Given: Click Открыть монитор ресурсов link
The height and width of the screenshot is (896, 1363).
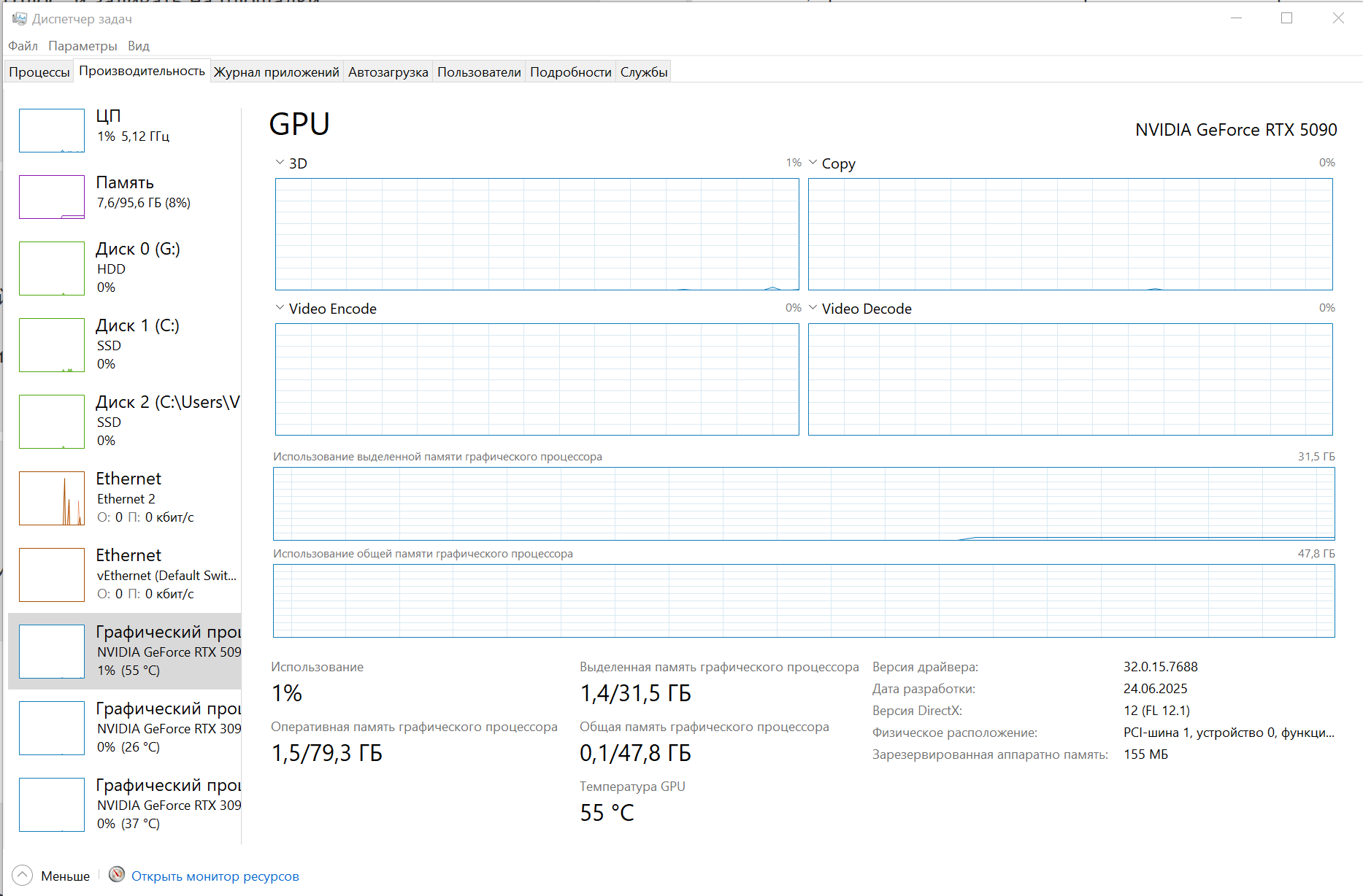Looking at the screenshot, I should (215, 876).
